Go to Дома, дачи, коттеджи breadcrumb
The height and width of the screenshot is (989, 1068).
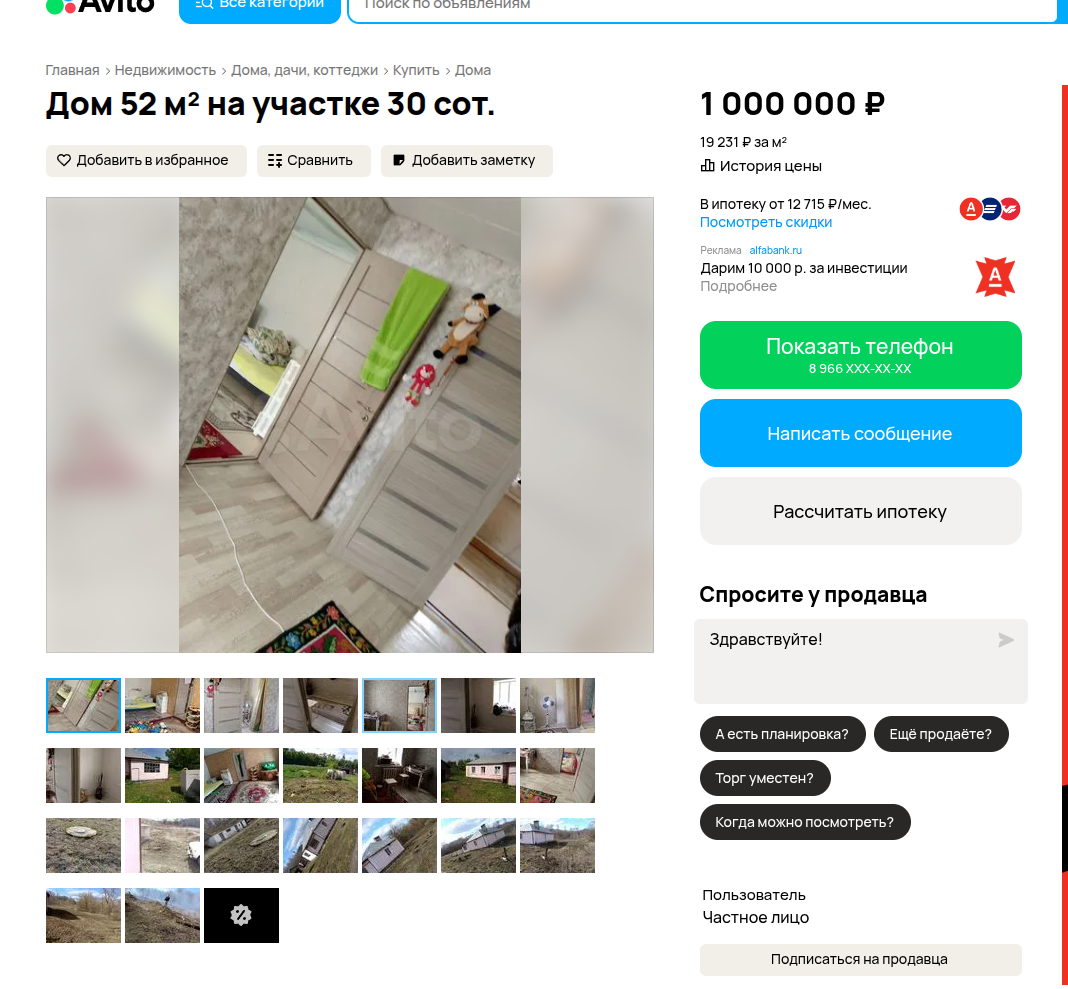304,70
